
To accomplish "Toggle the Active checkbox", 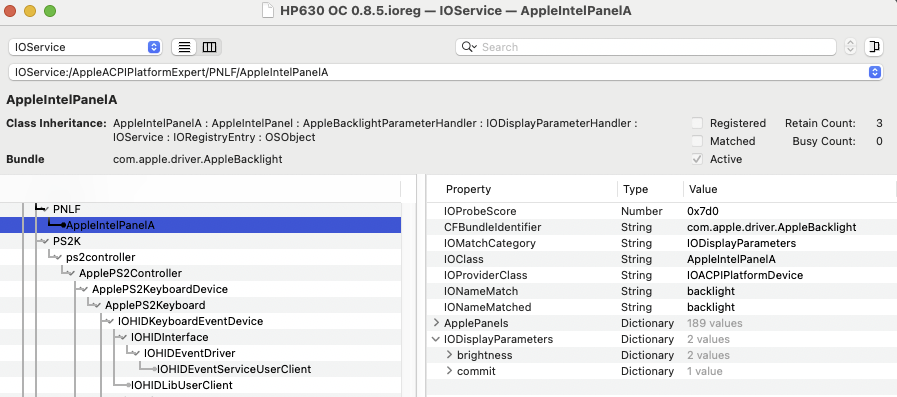I will click(x=697, y=159).
